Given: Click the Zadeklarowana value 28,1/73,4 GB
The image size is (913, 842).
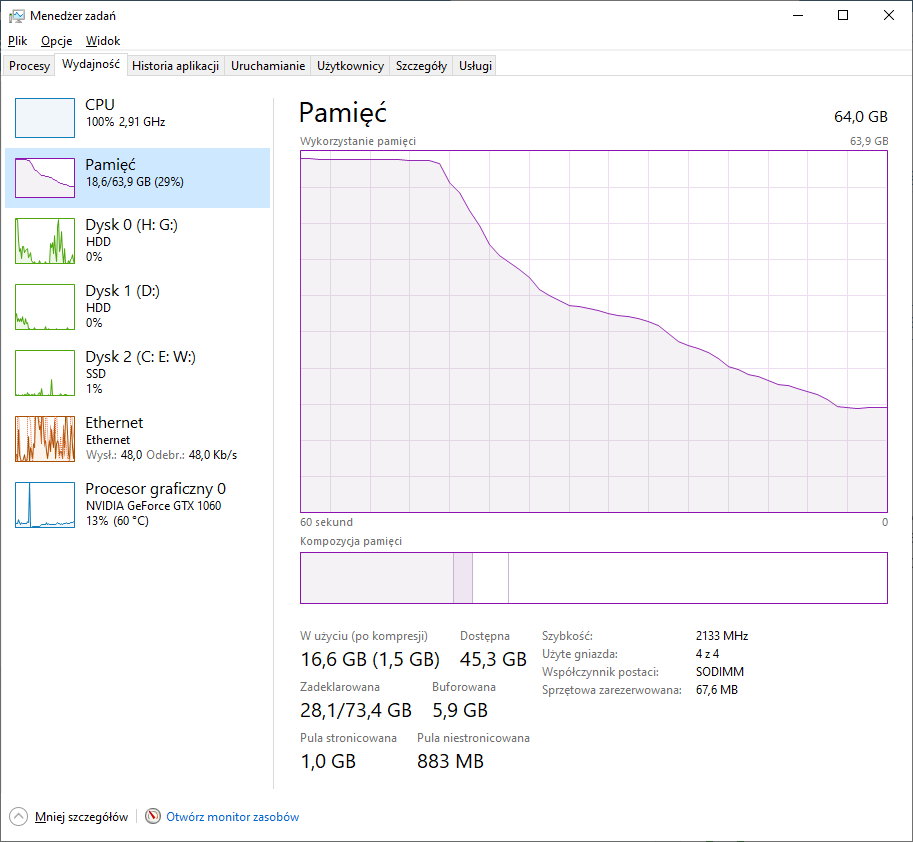Looking at the screenshot, I should tap(356, 710).
